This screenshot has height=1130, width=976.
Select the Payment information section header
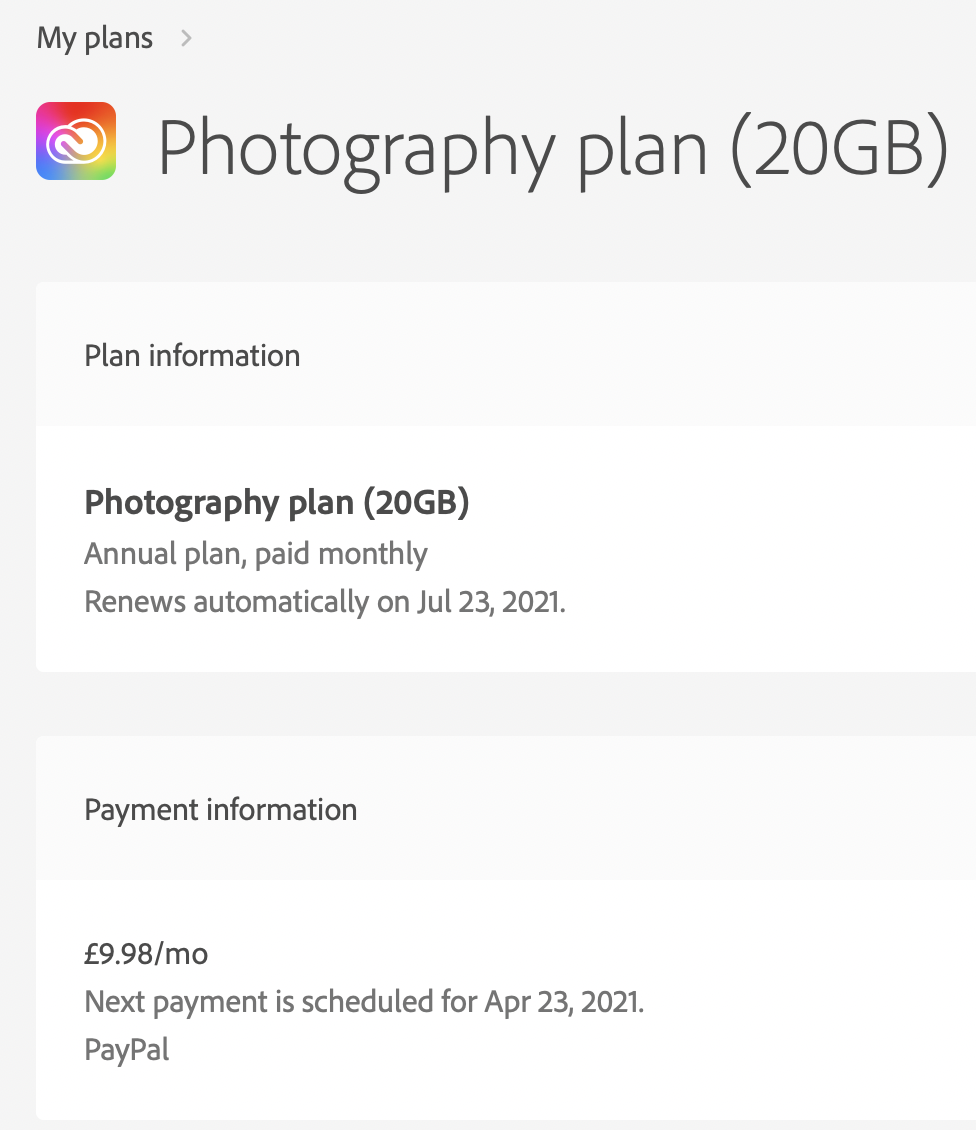tap(220, 809)
